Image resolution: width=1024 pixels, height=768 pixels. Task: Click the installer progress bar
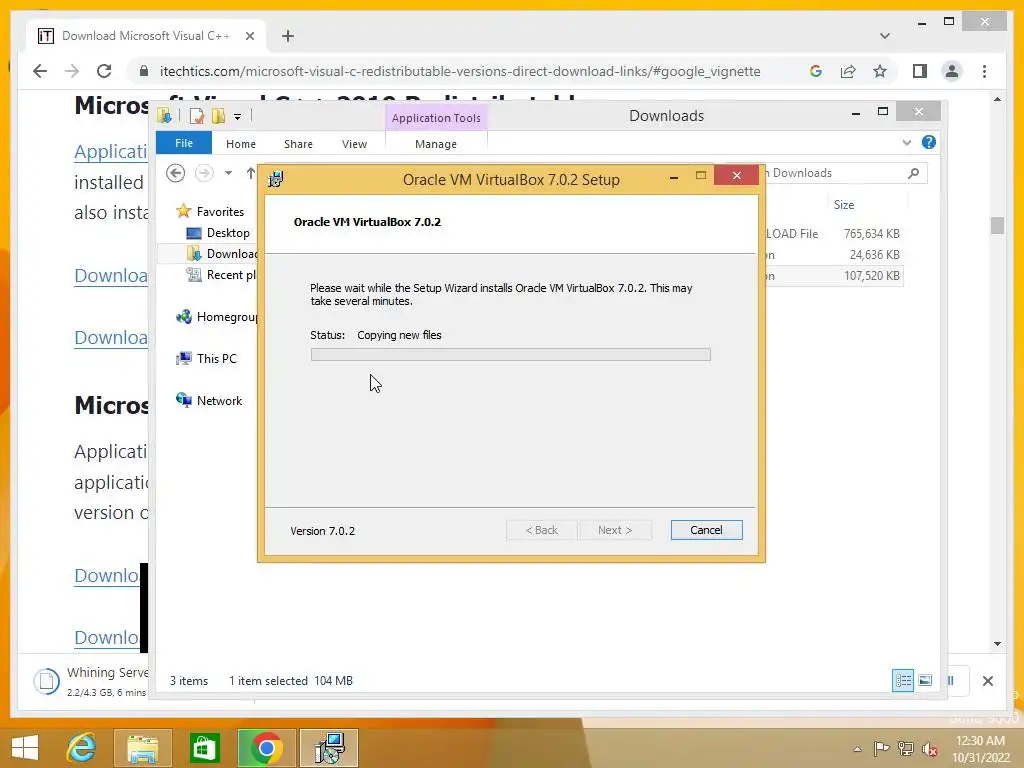(511, 355)
